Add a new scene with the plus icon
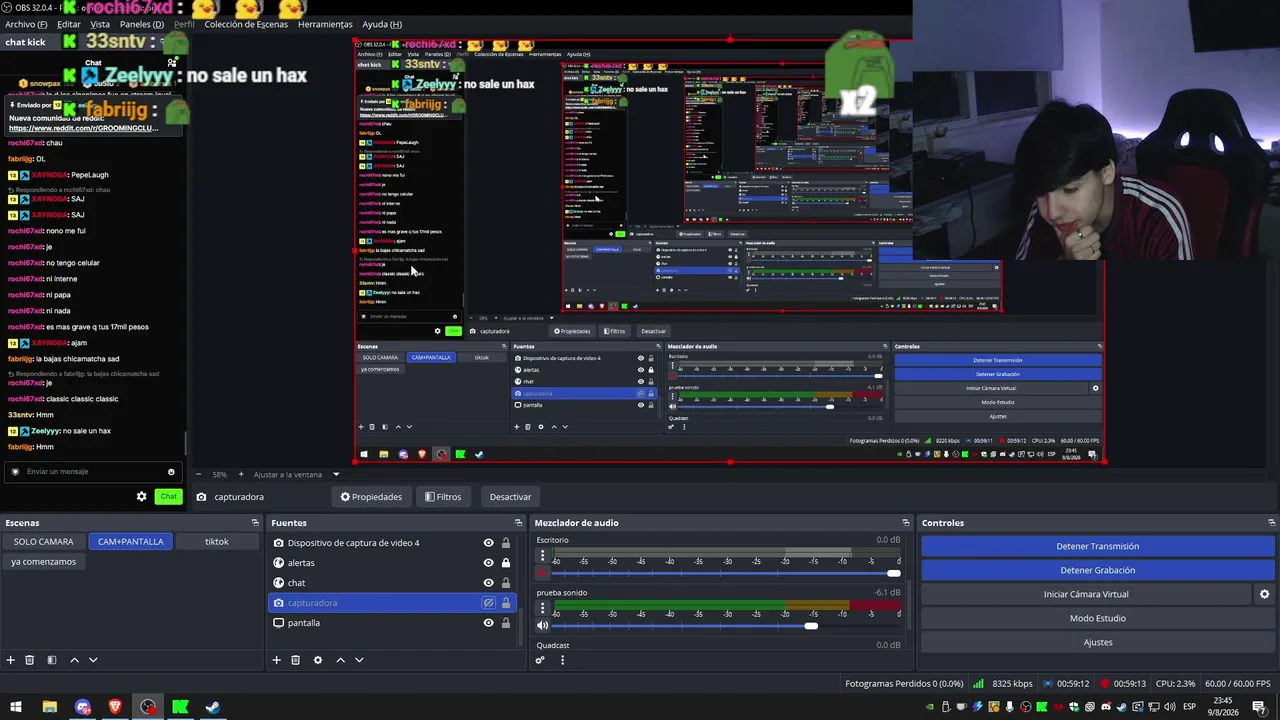The height and width of the screenshot is (720, 1280). (11, 660)
